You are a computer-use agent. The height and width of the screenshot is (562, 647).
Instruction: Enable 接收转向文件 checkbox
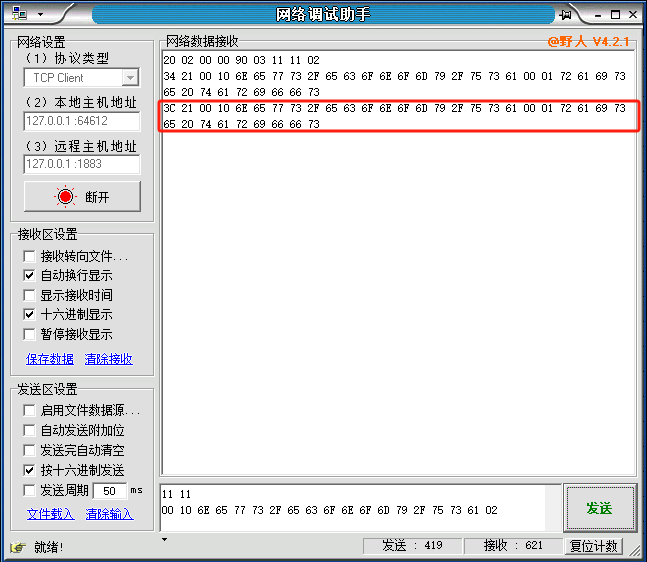click(29, 256)
